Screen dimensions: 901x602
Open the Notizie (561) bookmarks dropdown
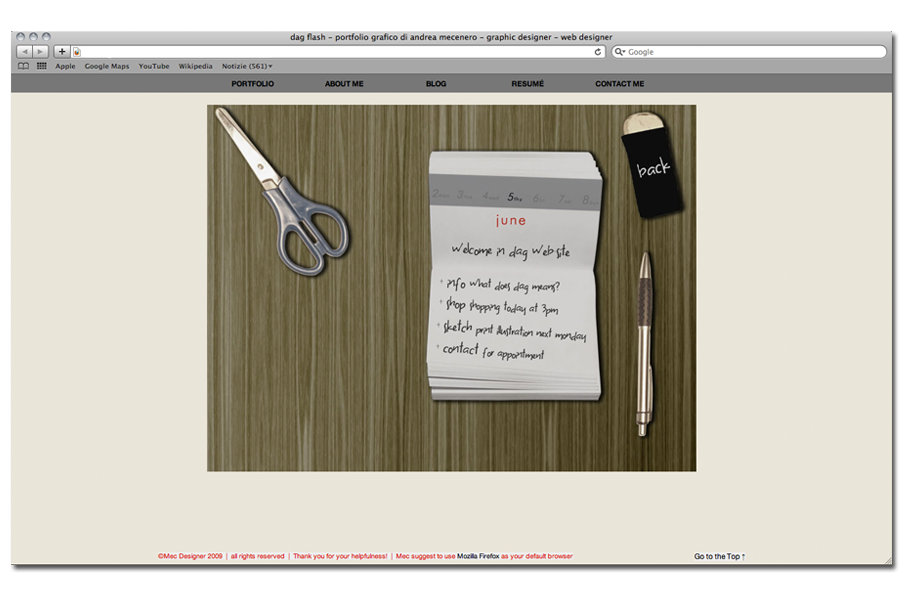coord(246,66)
